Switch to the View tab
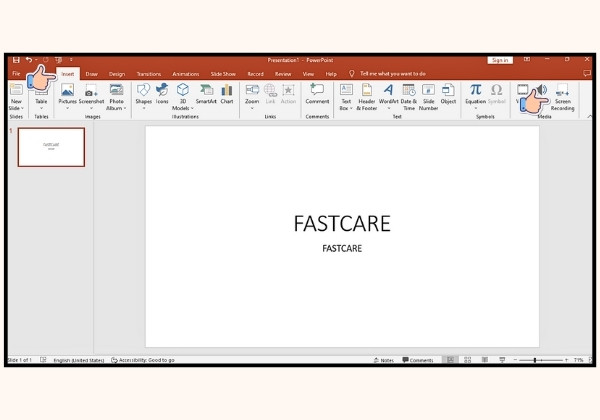Screen dimensions: 600x420 tap(308, 74)
